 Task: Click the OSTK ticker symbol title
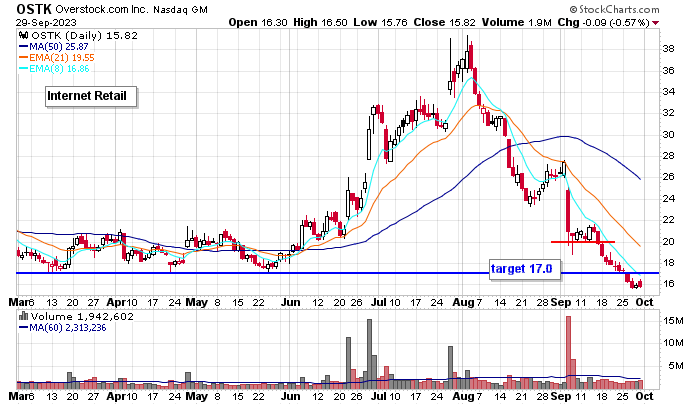(x=34, y=9)
